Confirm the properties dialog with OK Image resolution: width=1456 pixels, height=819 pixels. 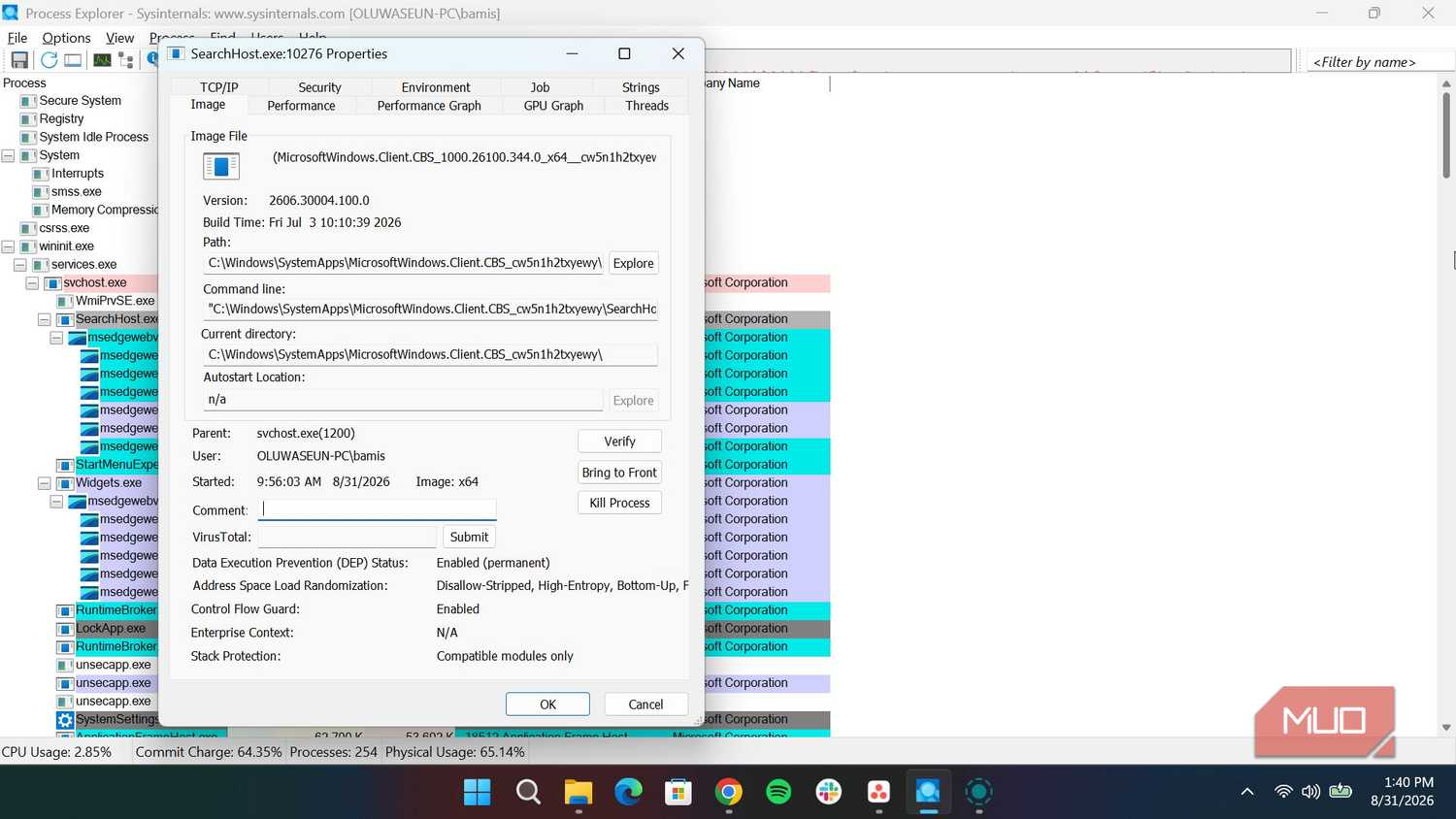coord(547,704)
